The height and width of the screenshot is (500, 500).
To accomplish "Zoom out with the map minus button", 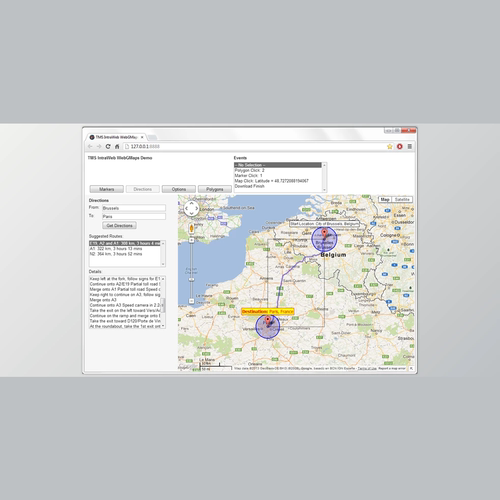I will (x=191, y=301).
